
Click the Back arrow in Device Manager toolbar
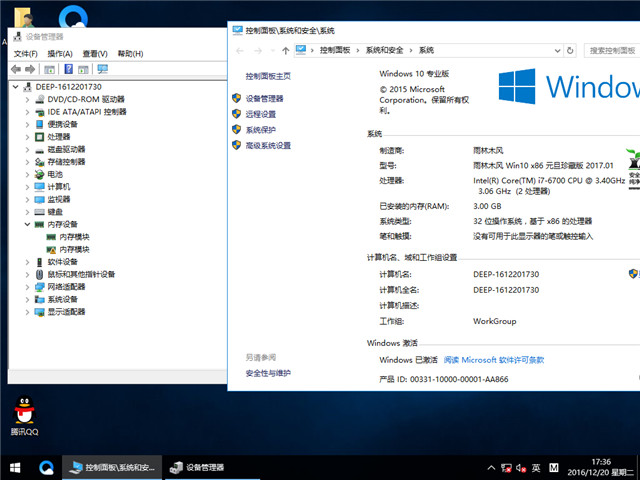[16, 69]
